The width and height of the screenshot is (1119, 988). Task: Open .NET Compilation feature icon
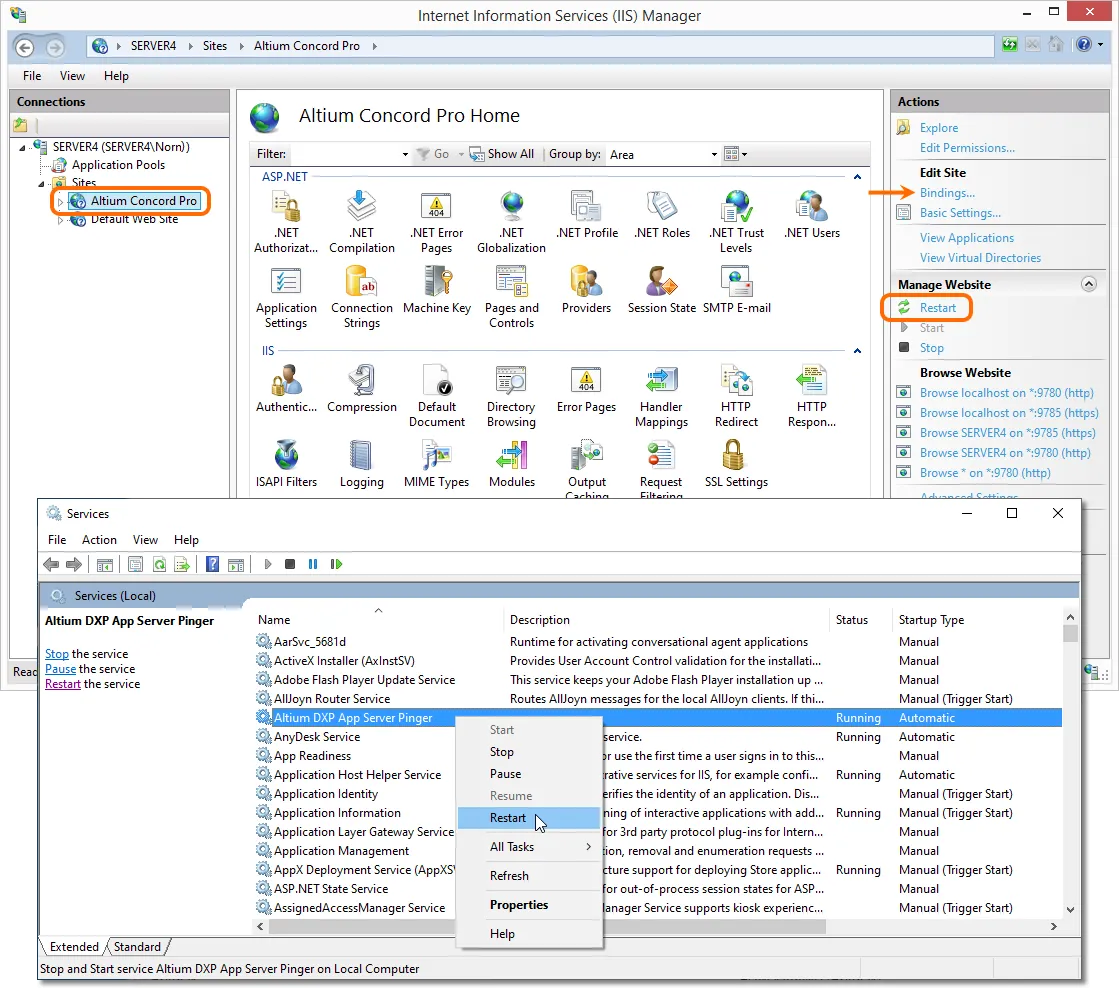click(x=361, y=222)
